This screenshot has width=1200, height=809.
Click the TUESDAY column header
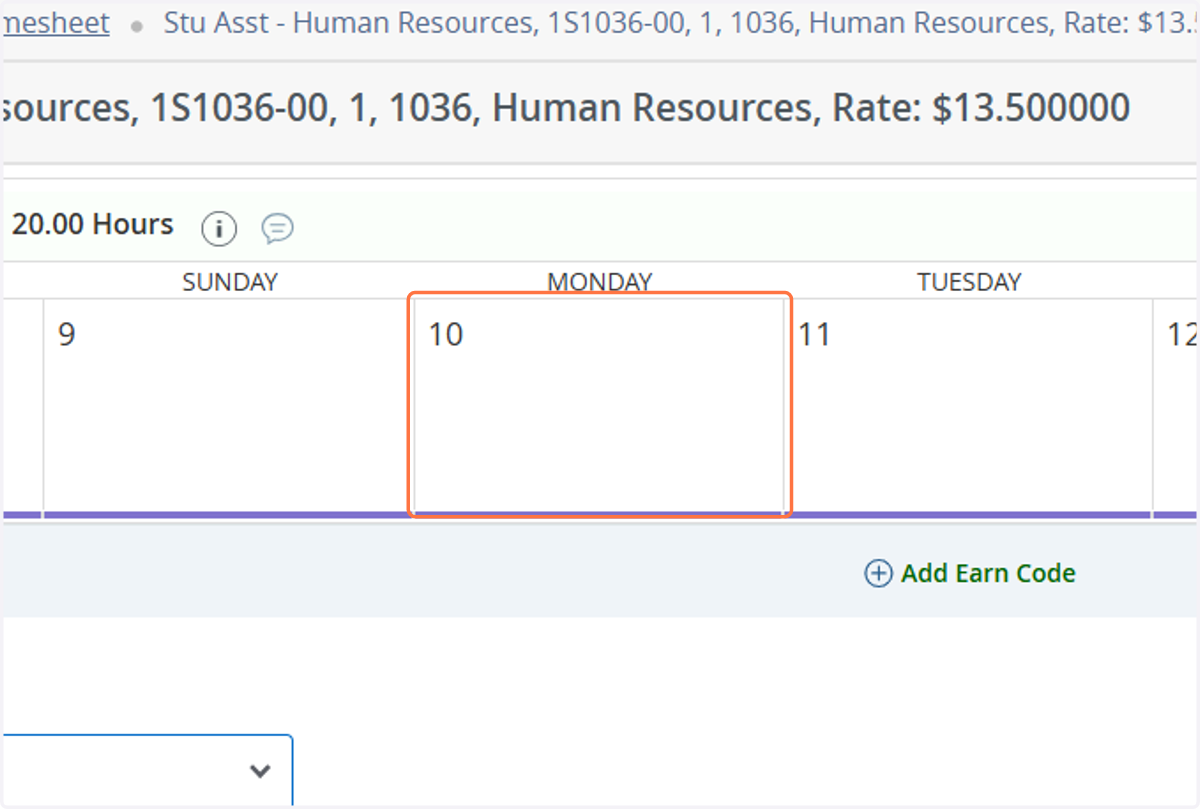(970, 282)
